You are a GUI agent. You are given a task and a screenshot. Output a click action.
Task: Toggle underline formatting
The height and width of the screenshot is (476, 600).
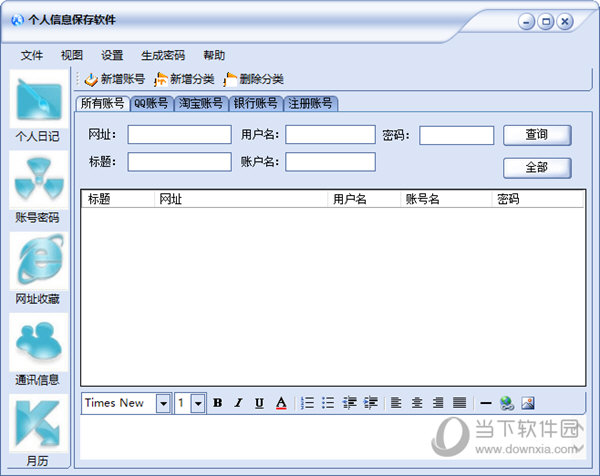(x=259, y=403)
